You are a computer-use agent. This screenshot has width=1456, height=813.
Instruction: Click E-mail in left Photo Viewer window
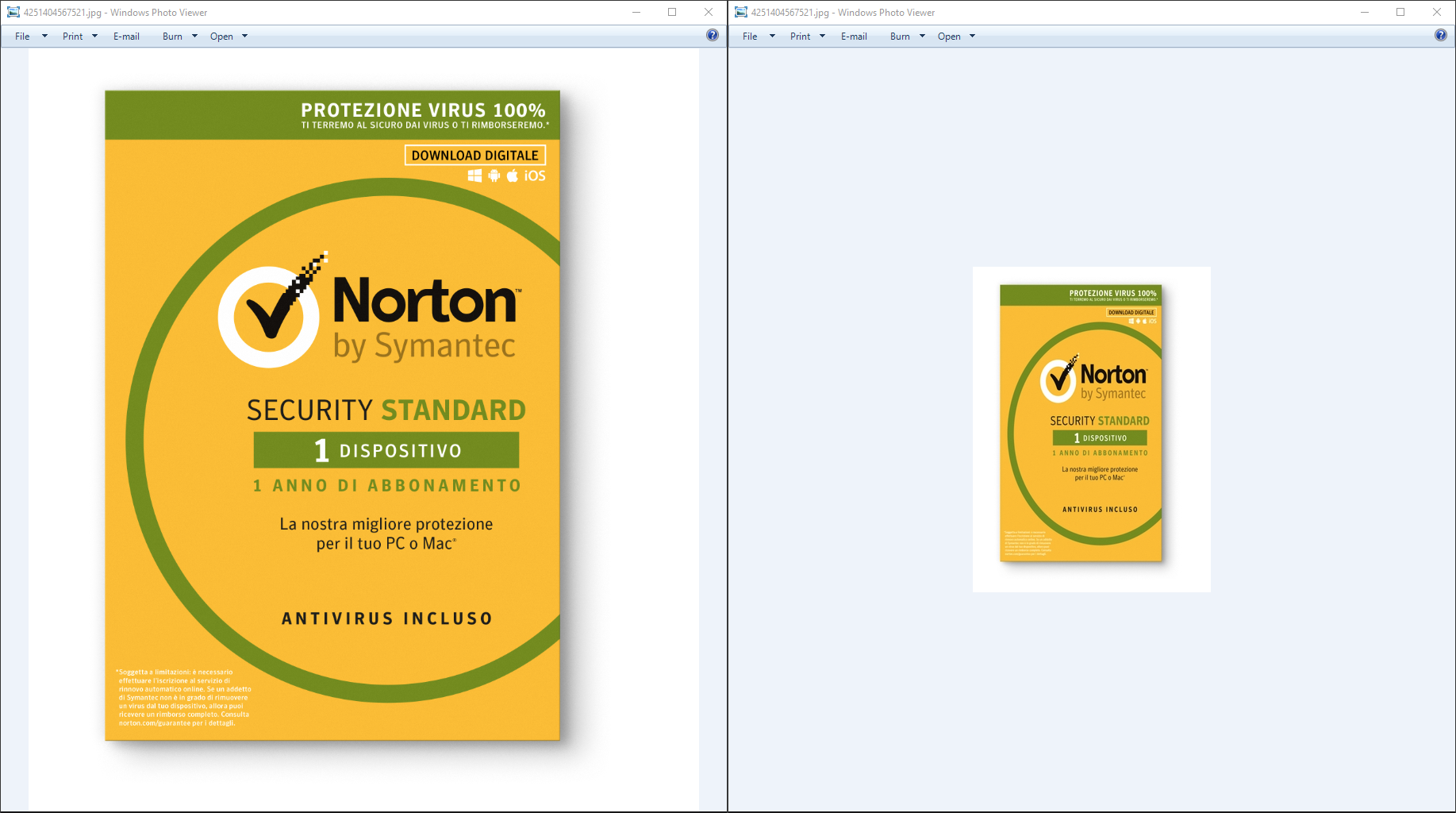[126, 37]
